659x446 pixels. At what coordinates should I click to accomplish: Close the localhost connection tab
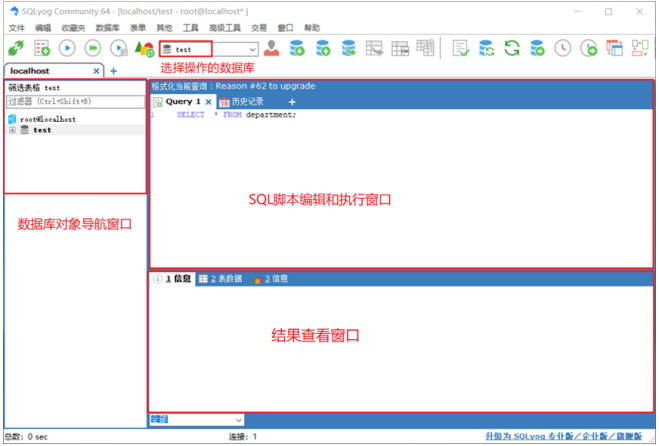click(96, 71)
